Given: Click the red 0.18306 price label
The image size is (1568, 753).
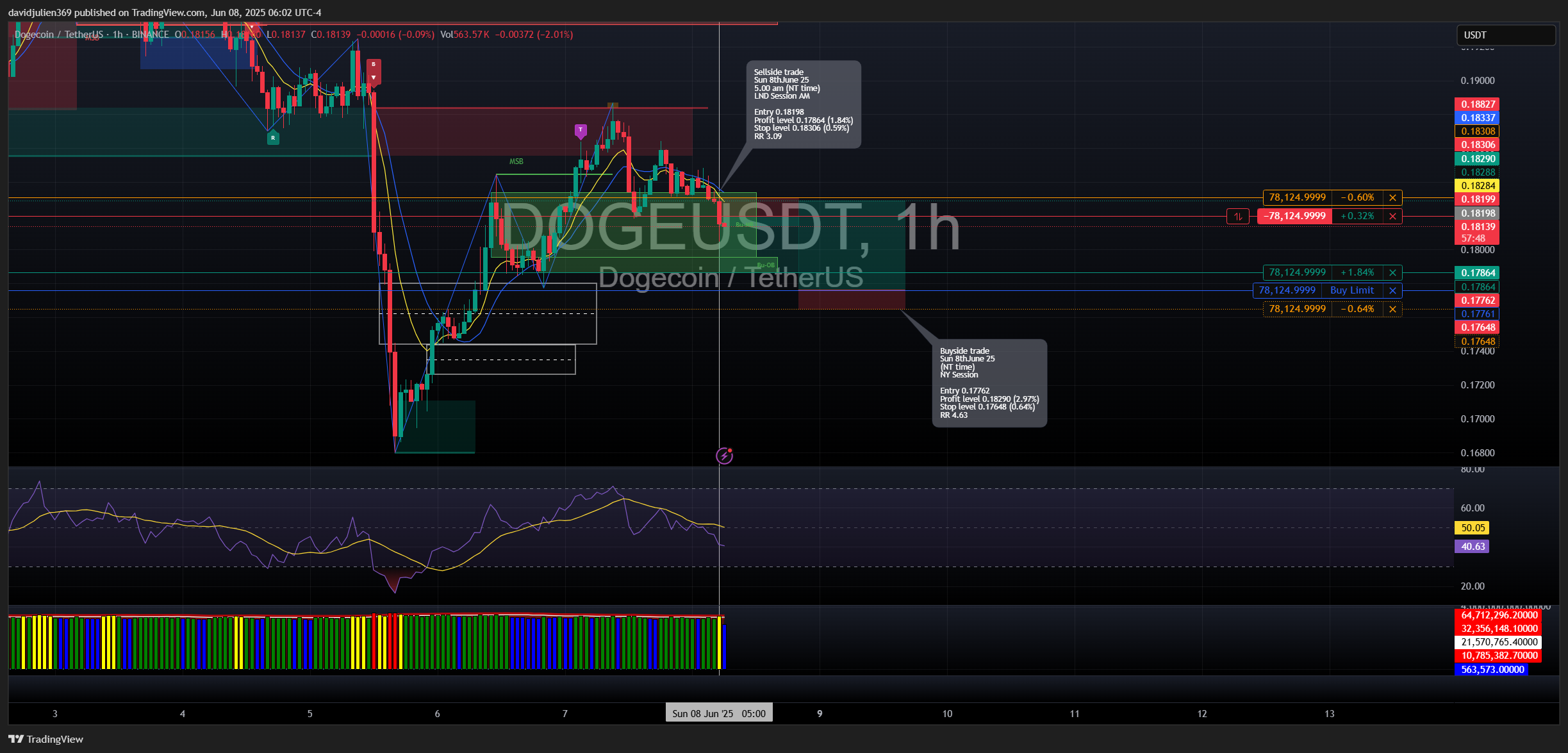Looking at the screenshot, I should pos(1477,145).
